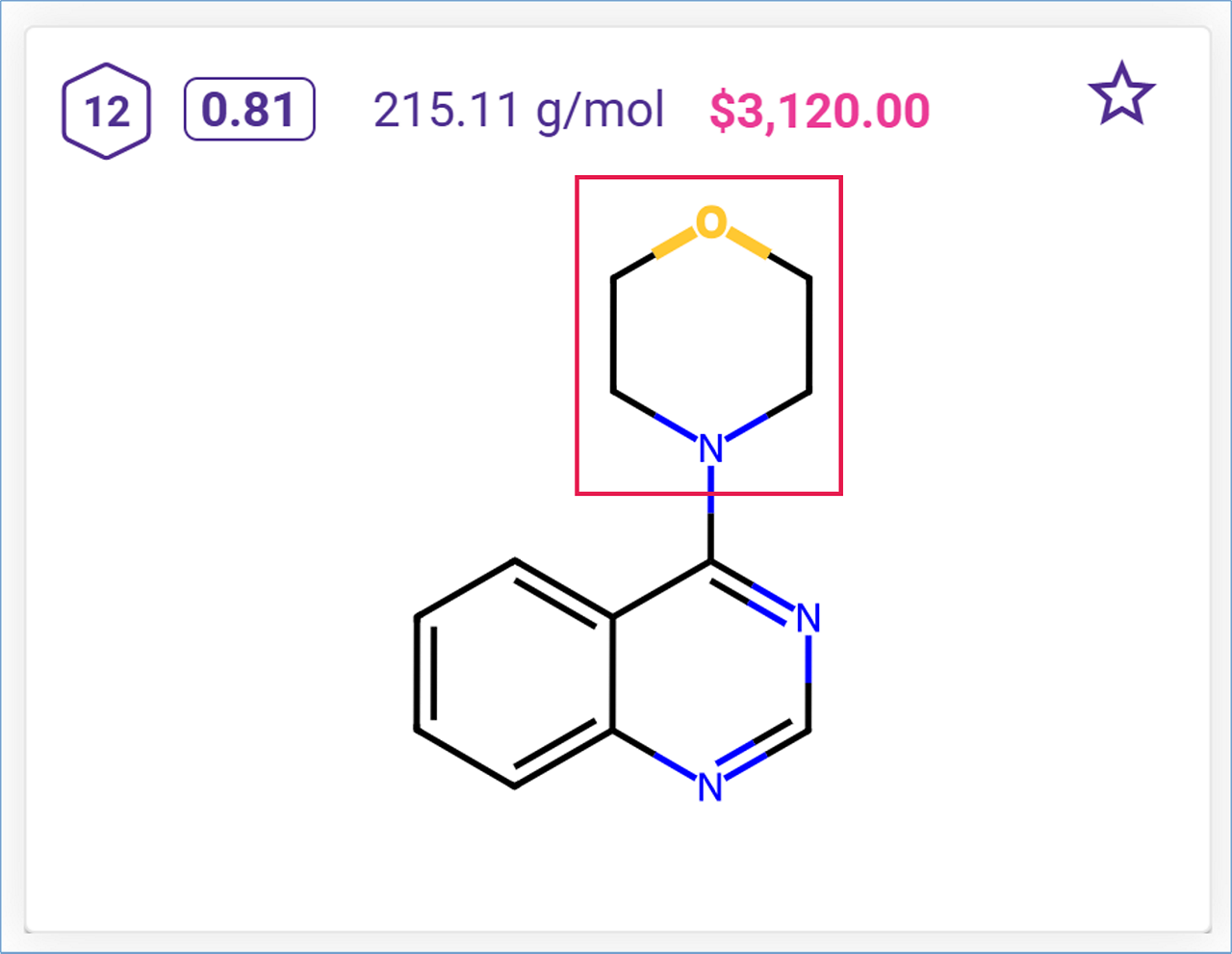
Task: Select the 215.11 g/mol molecular weight
Action: (518, 111)
